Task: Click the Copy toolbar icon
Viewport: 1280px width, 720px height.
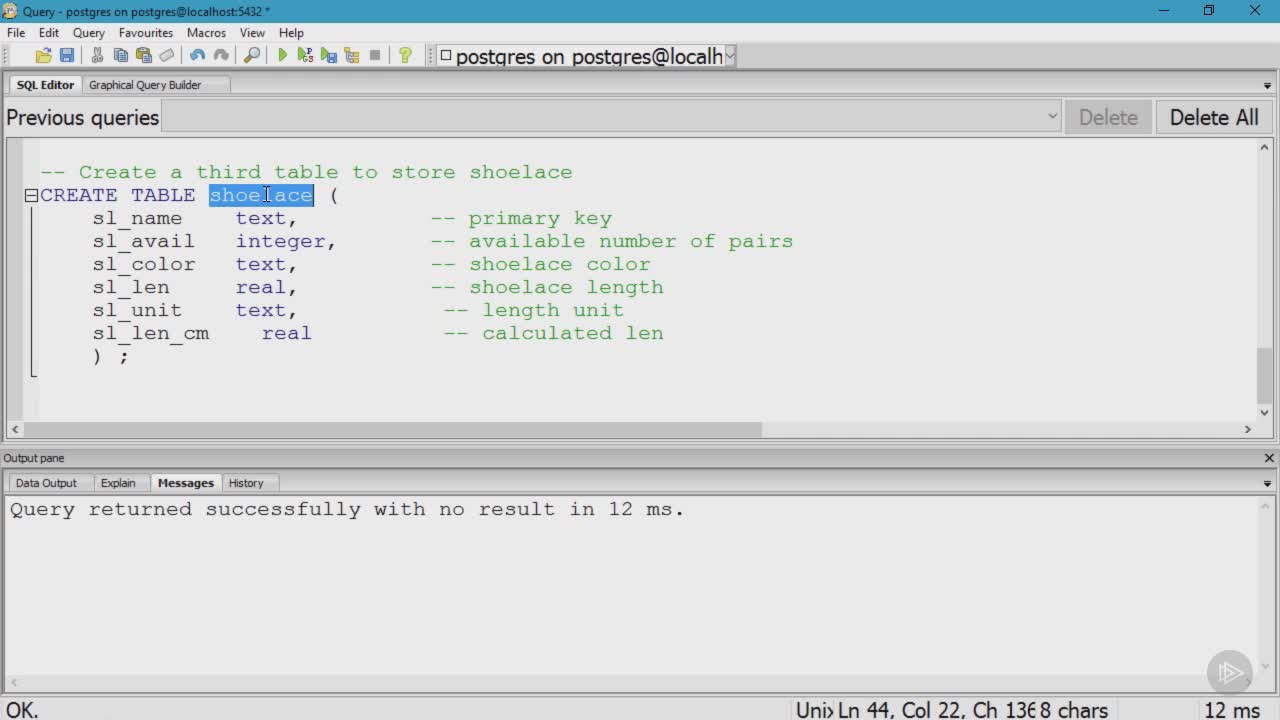Action: (120, 56)
